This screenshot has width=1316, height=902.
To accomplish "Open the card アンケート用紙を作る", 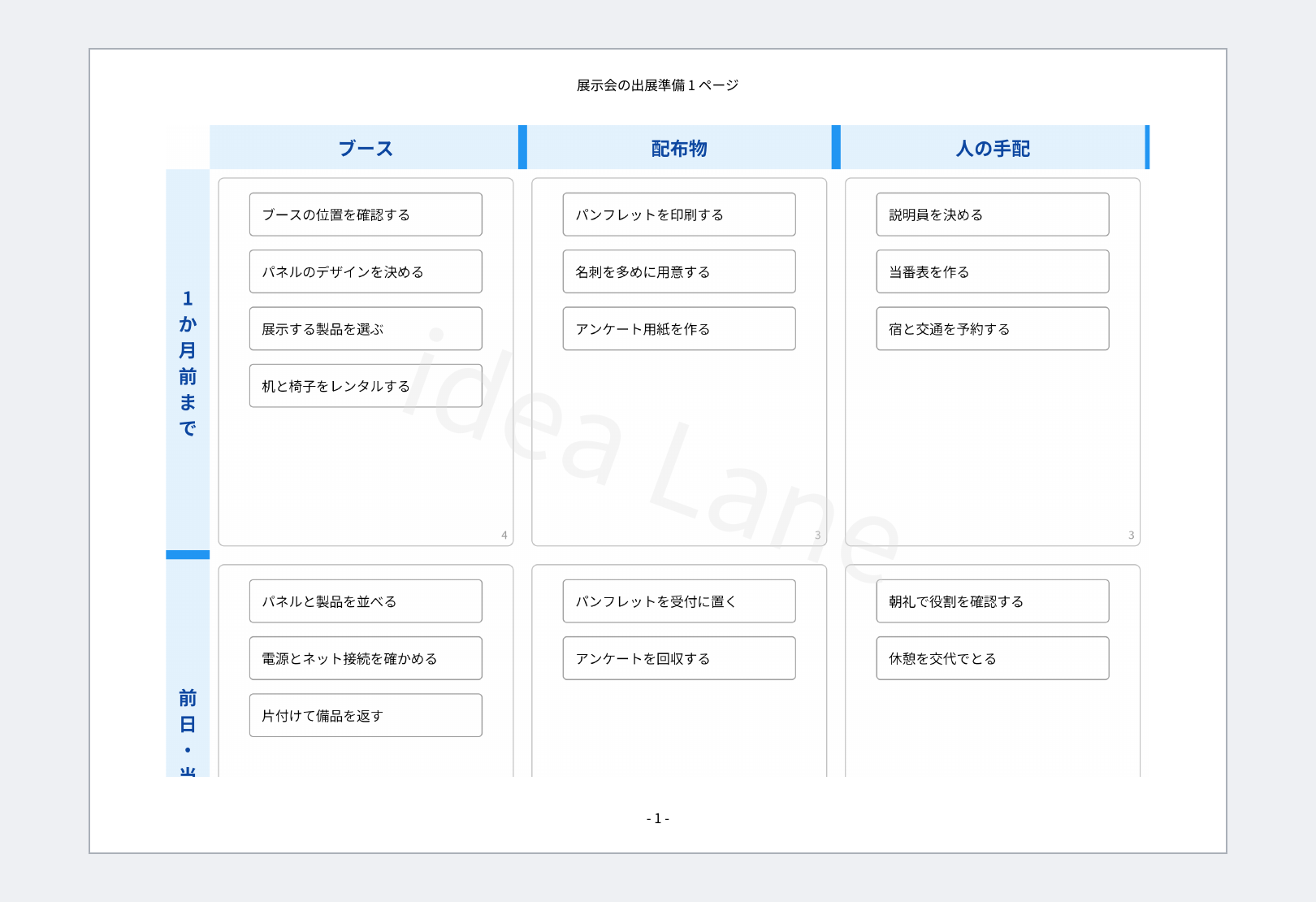I will pyautogui.click(x=679, y=328).
